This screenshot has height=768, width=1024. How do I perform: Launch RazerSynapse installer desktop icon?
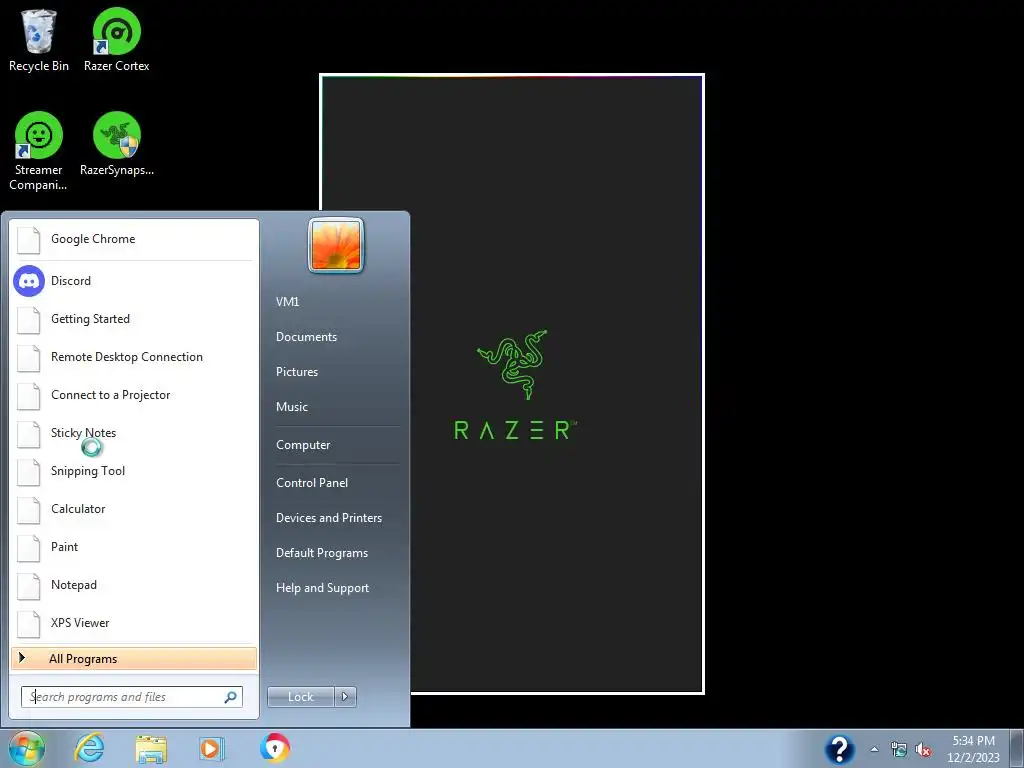point(116,144)
